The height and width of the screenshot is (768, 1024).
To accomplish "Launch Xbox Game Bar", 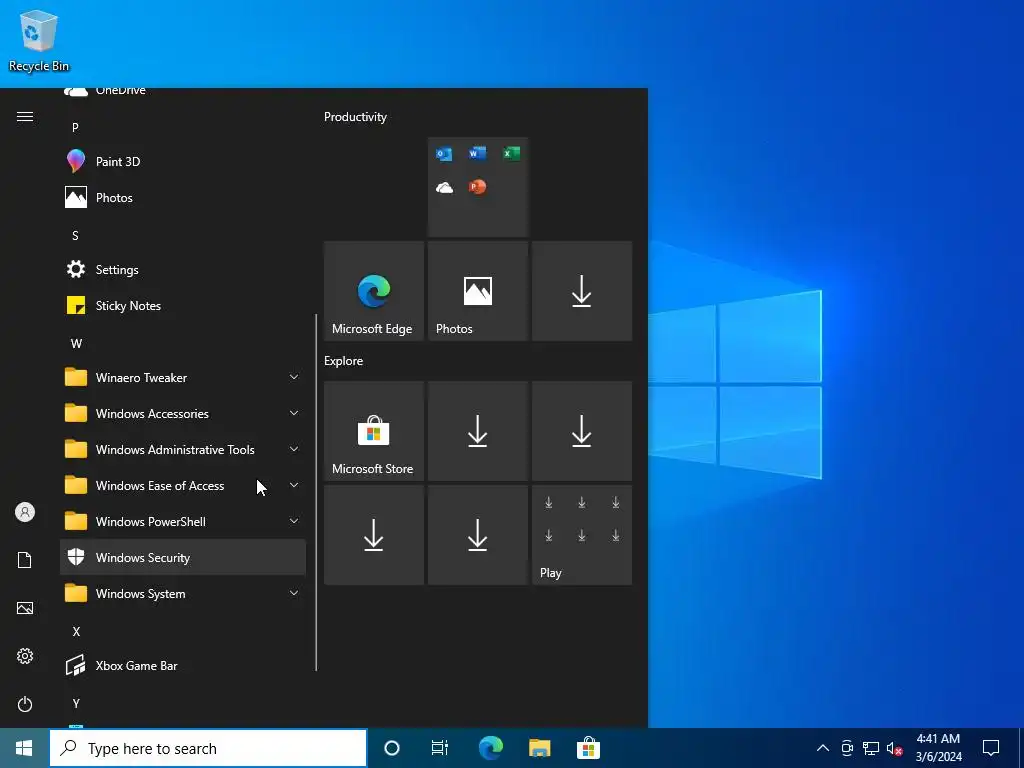I will 183,665.
